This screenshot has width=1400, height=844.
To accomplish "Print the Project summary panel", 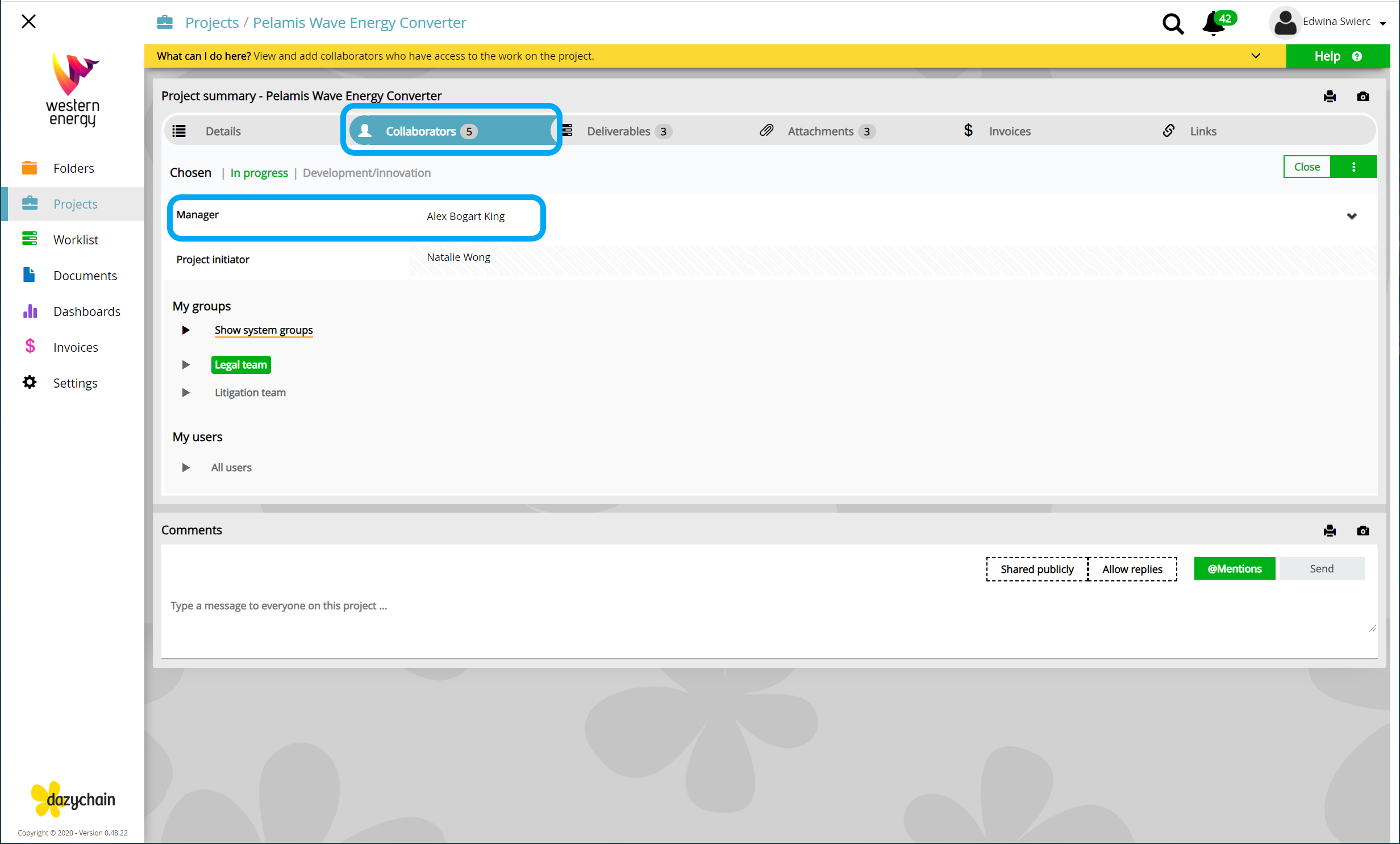I will coord(1330,97).
